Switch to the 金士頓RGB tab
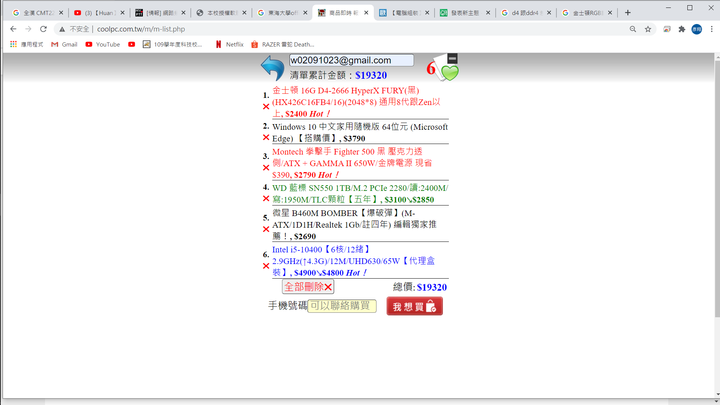The height and width of the screenshot is (405, 720). 587,13
